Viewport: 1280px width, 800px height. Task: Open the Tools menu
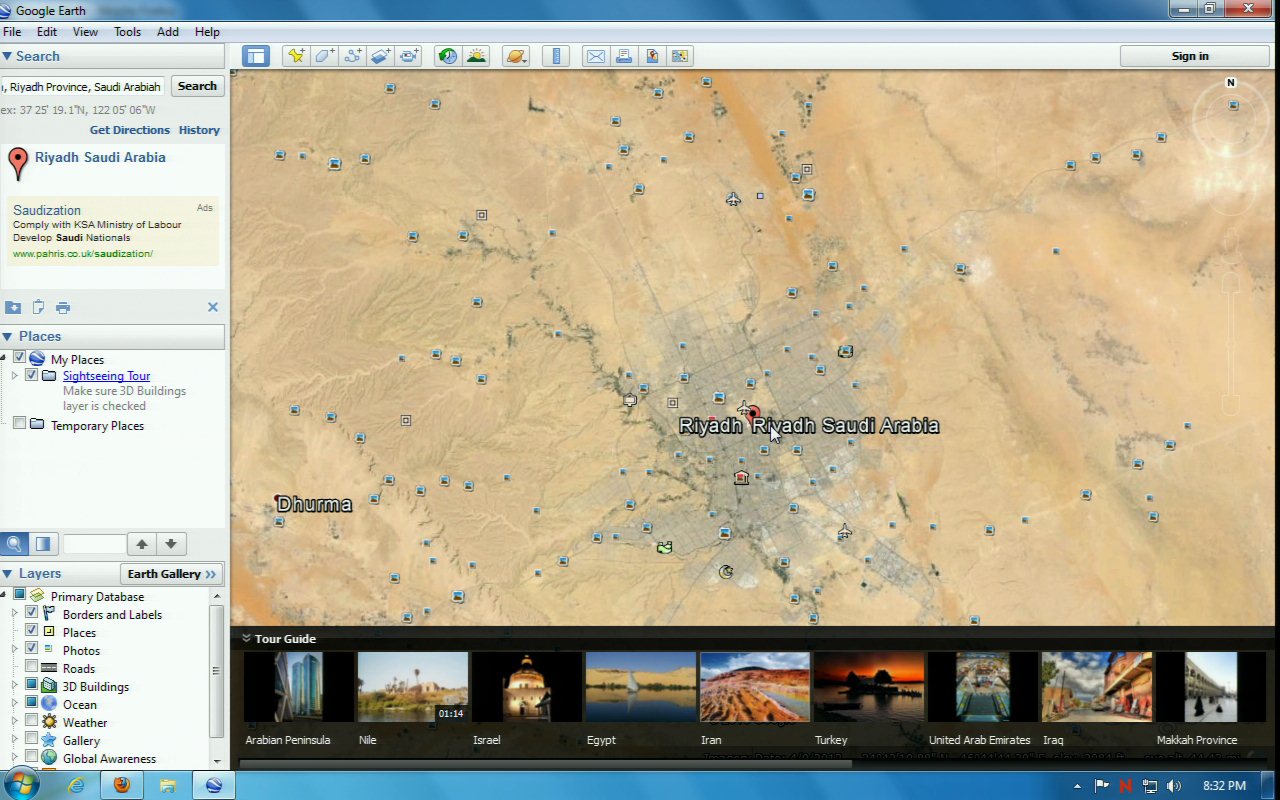pos(127,32)
